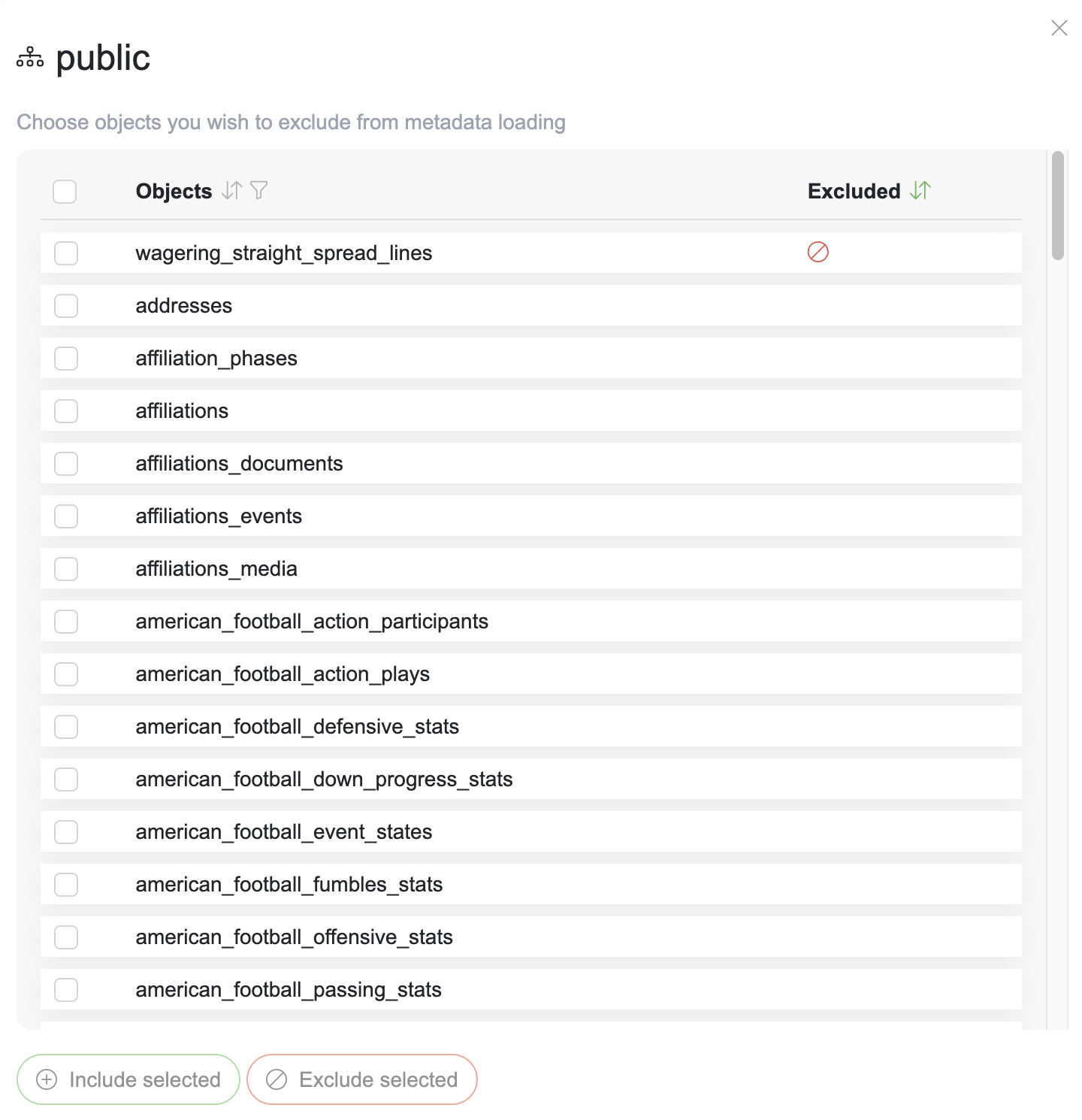The height and width of the screenshot is (1120, 1082).
Task: Open the Objects column filter
Action: (x=258, y=191)
